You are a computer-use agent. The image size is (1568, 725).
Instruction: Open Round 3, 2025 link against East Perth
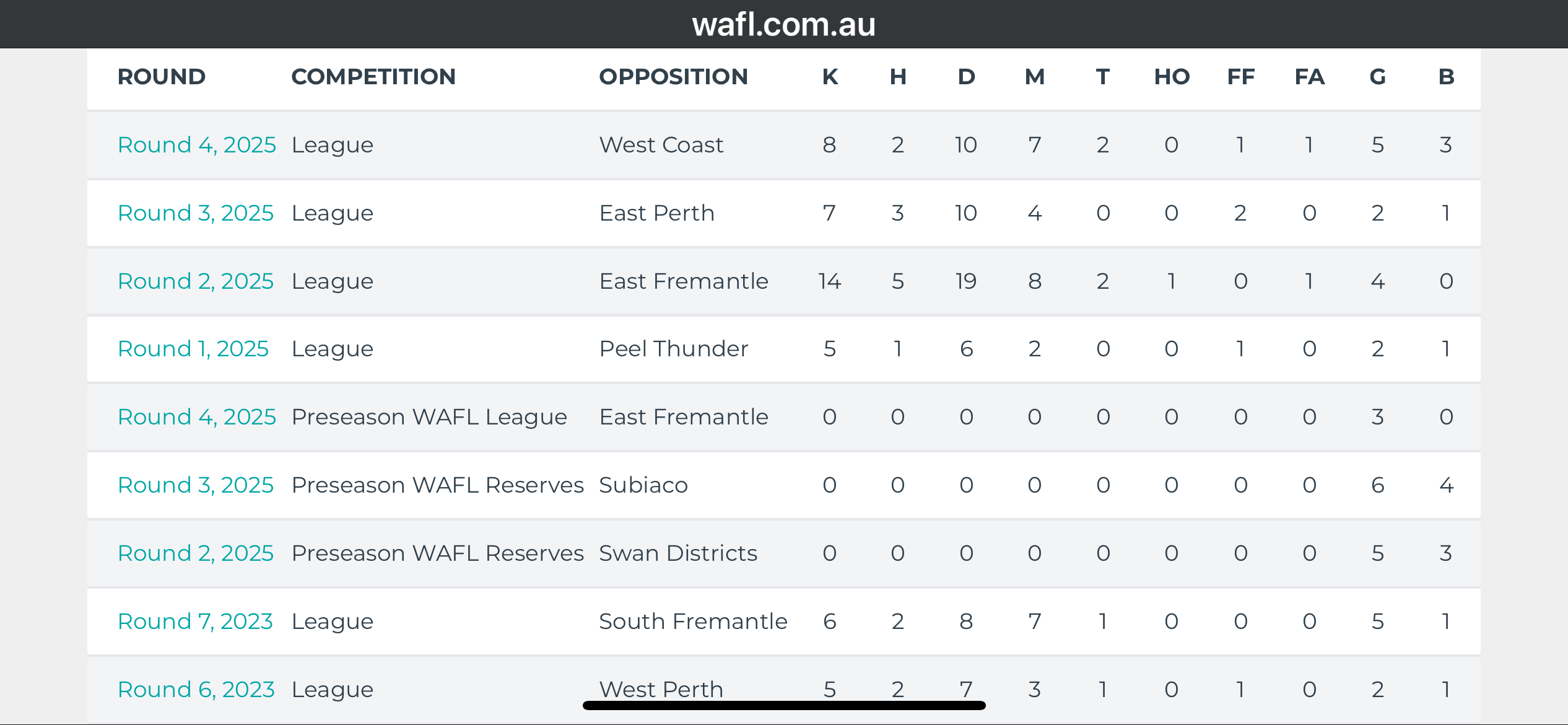196,213
